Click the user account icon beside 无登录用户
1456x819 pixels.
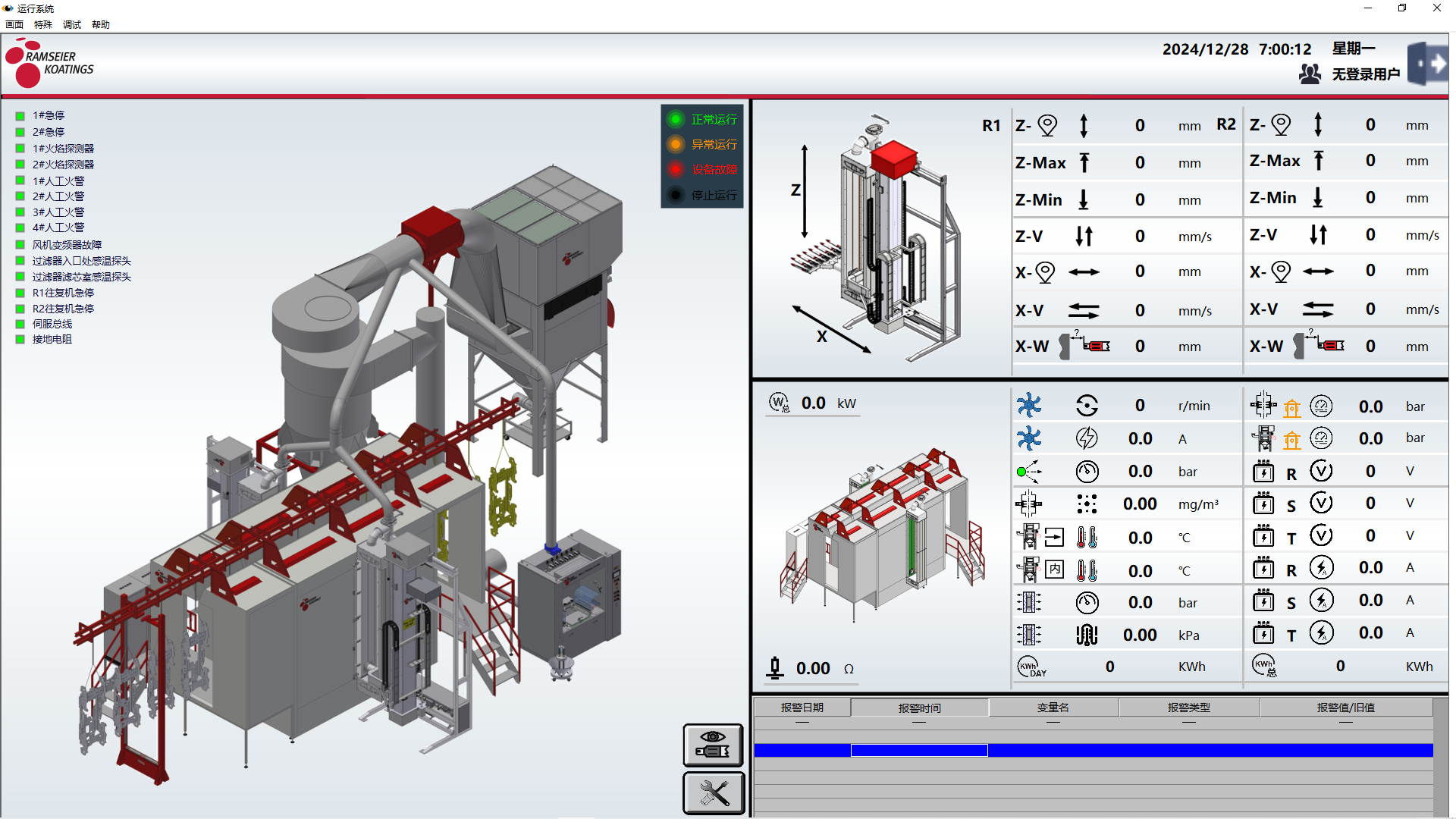point(1310,74)
